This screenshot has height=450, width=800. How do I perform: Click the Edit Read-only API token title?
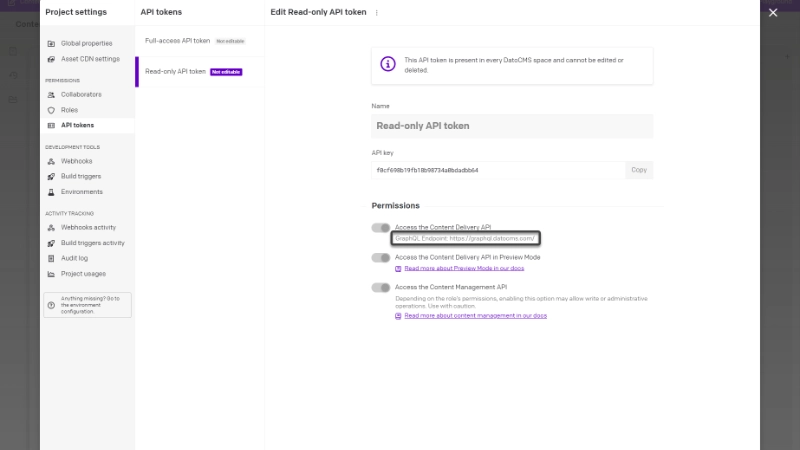pyautogui.click(x=318, y=12)
